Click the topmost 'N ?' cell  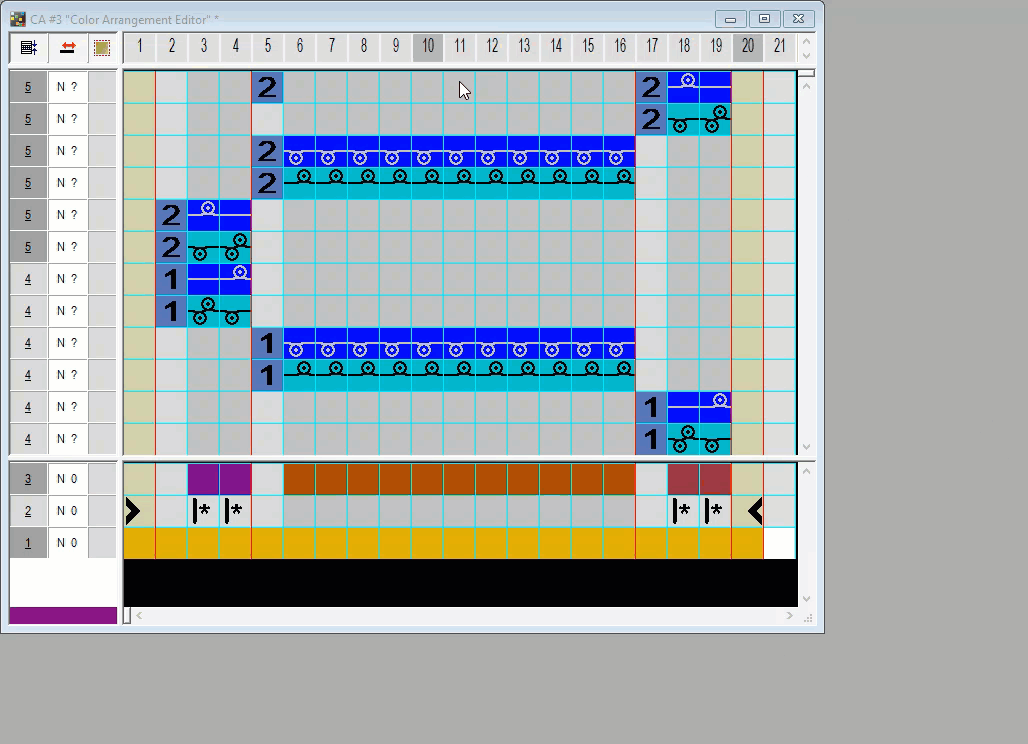[68, 87]
